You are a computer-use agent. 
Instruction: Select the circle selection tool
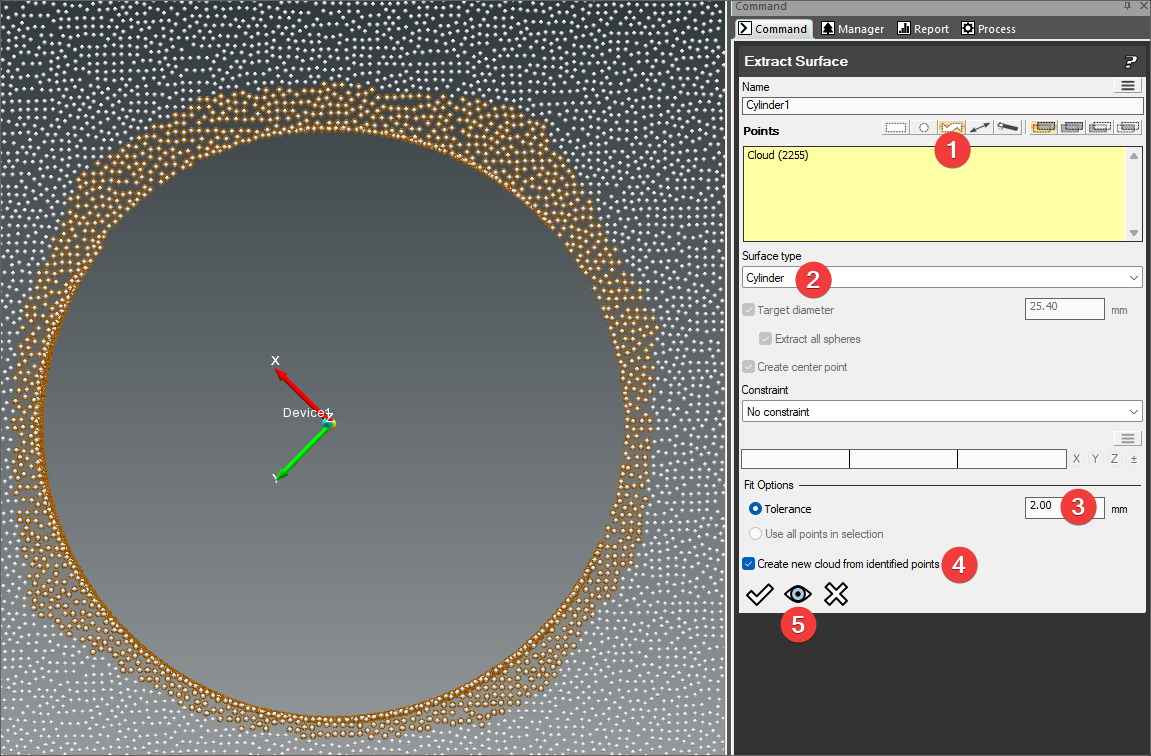pyautogui.click(x=924, y=128)
